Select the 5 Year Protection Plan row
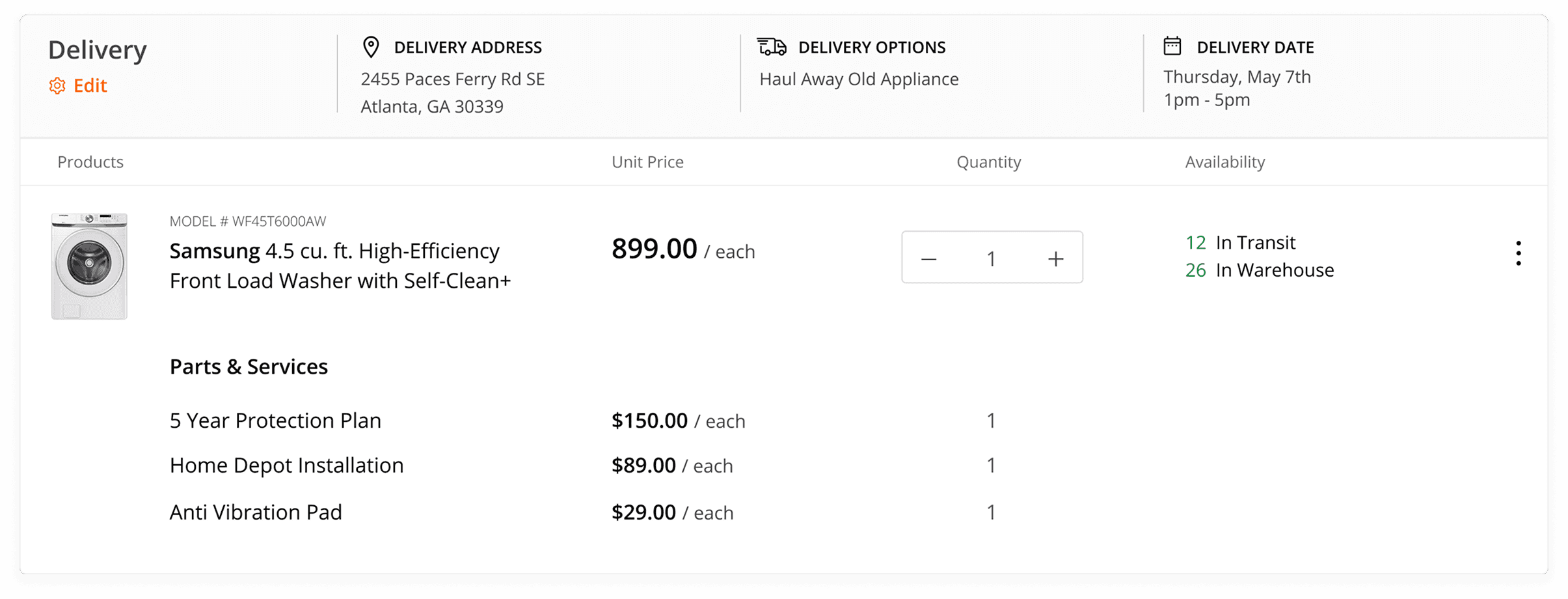 (275, 421)
